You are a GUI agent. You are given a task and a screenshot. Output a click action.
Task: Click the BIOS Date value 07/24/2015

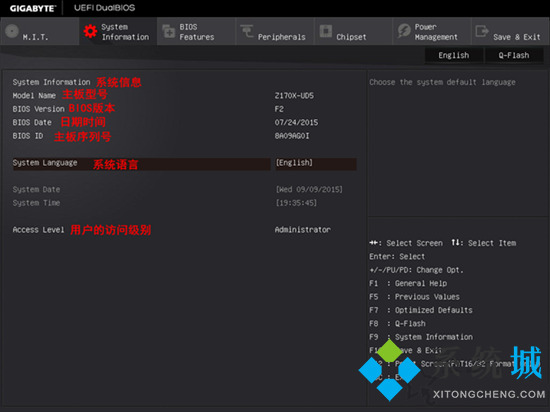click(296, 123)
